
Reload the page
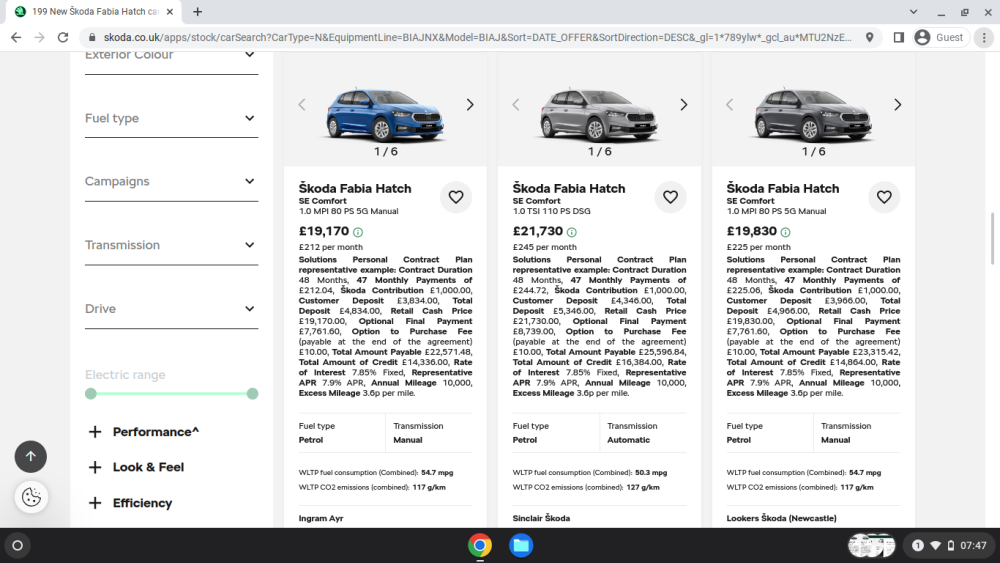coord(62,38)
